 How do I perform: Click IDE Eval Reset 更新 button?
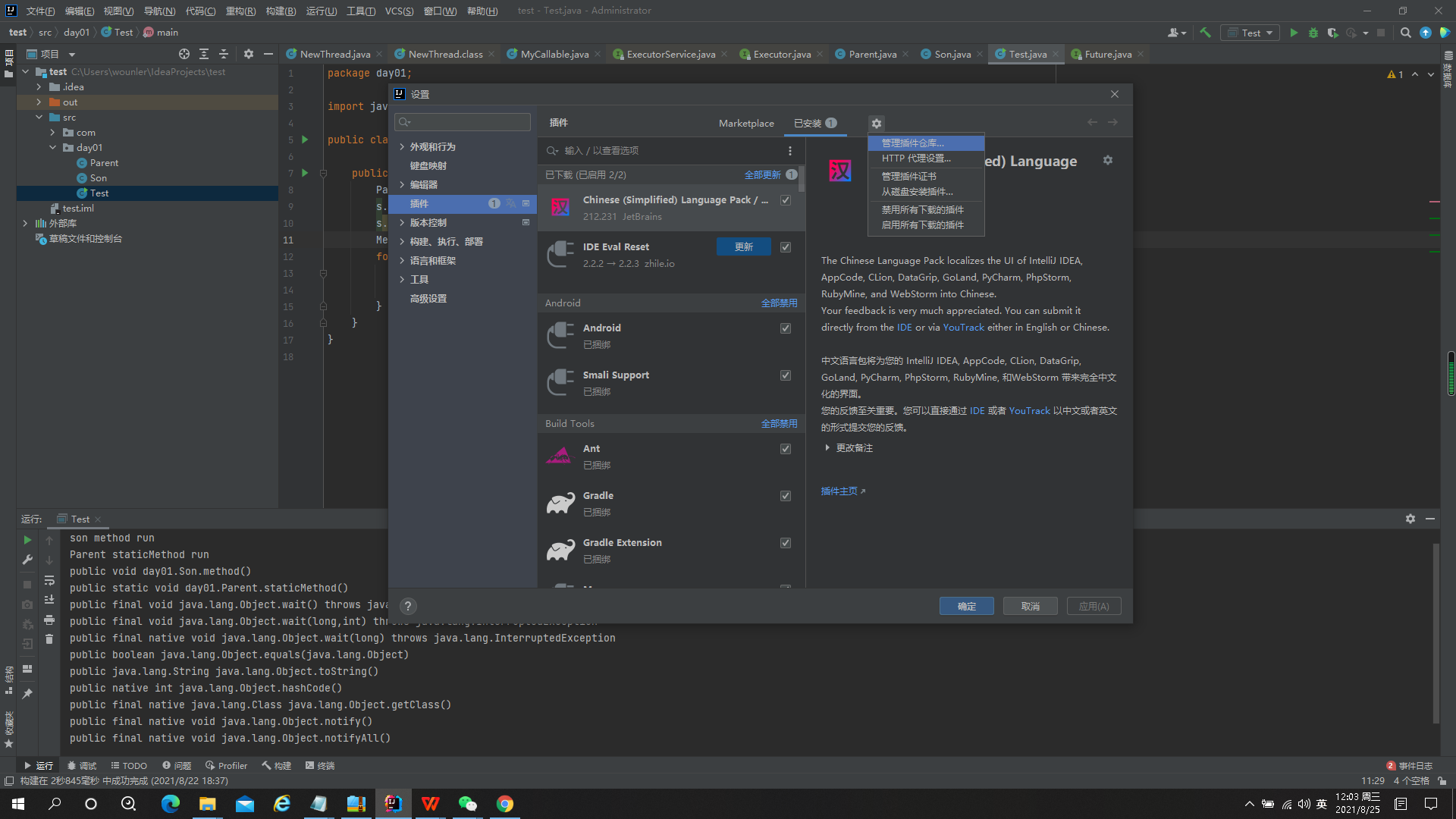(x=744, y=247)
